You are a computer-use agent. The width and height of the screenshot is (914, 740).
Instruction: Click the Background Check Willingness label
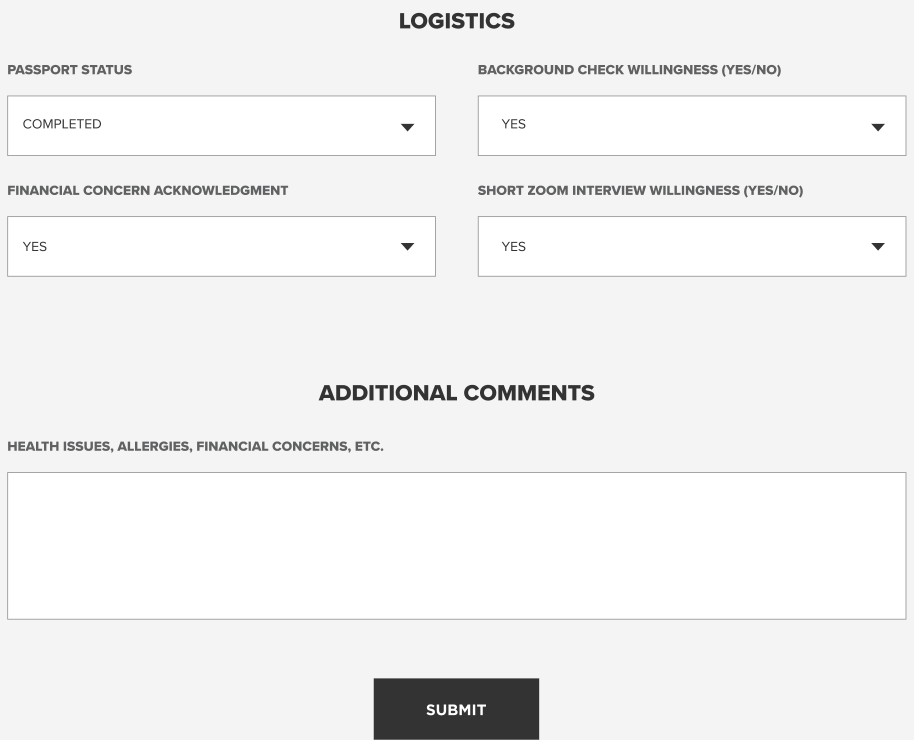(x=630, y=70)
